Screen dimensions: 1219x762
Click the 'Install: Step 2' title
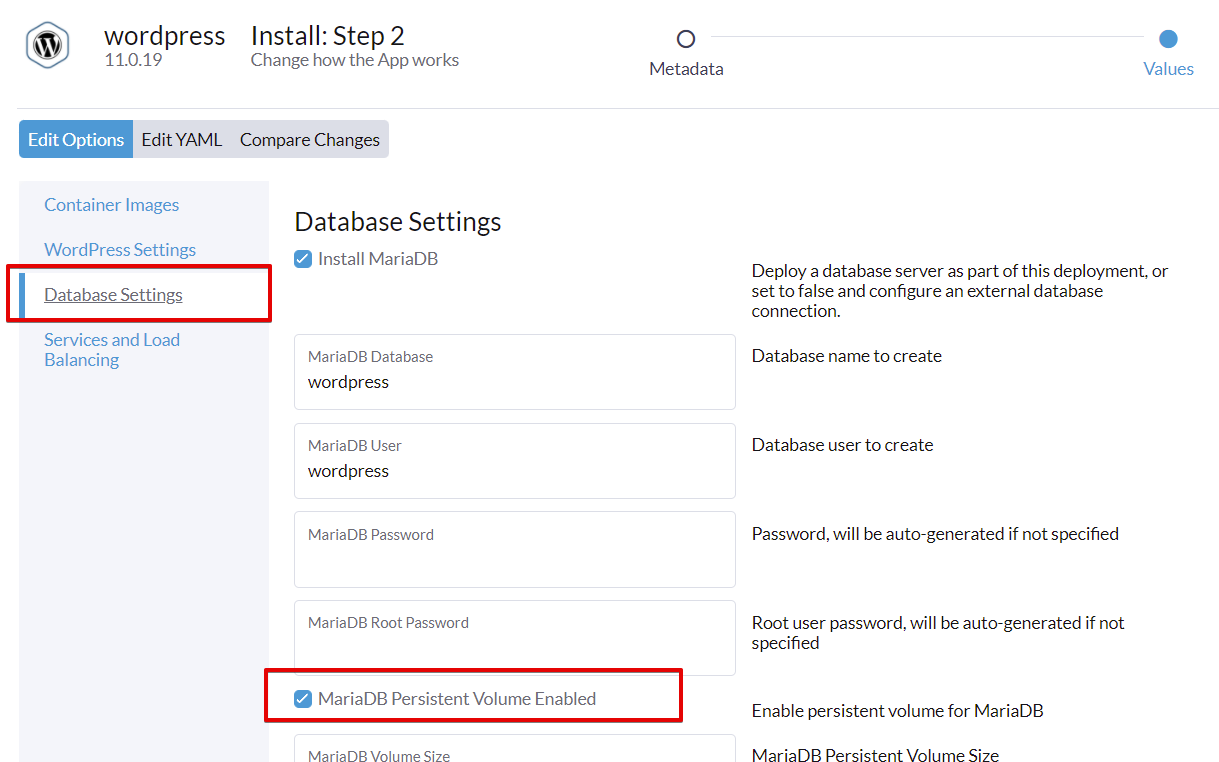328,36
